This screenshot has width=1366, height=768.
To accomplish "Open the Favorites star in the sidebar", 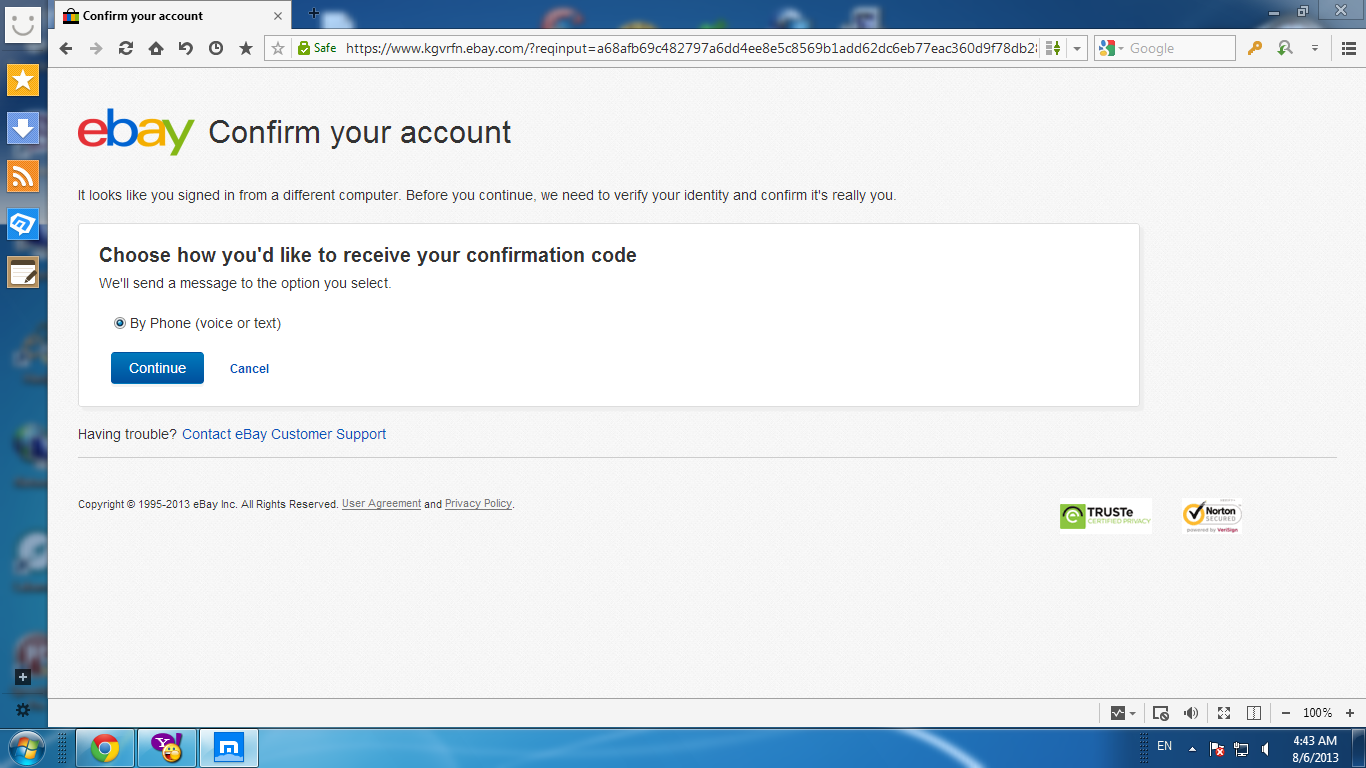I will pyautogui.click(x=22, y=81).
